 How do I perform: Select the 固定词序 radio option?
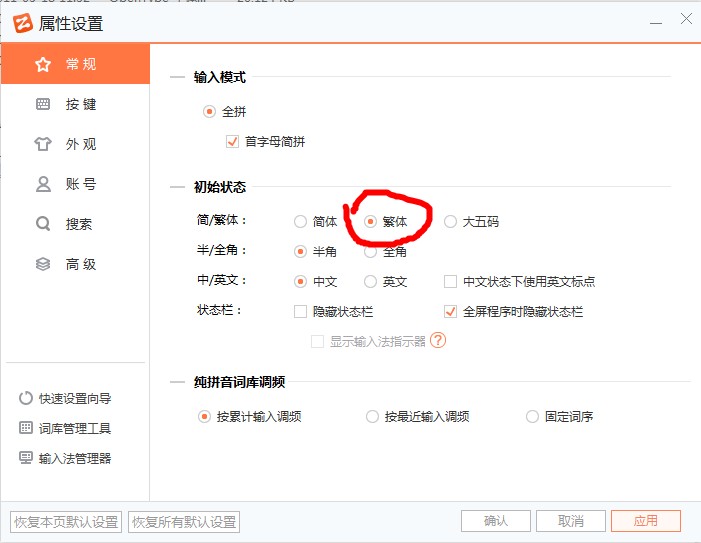click(532, 417)
